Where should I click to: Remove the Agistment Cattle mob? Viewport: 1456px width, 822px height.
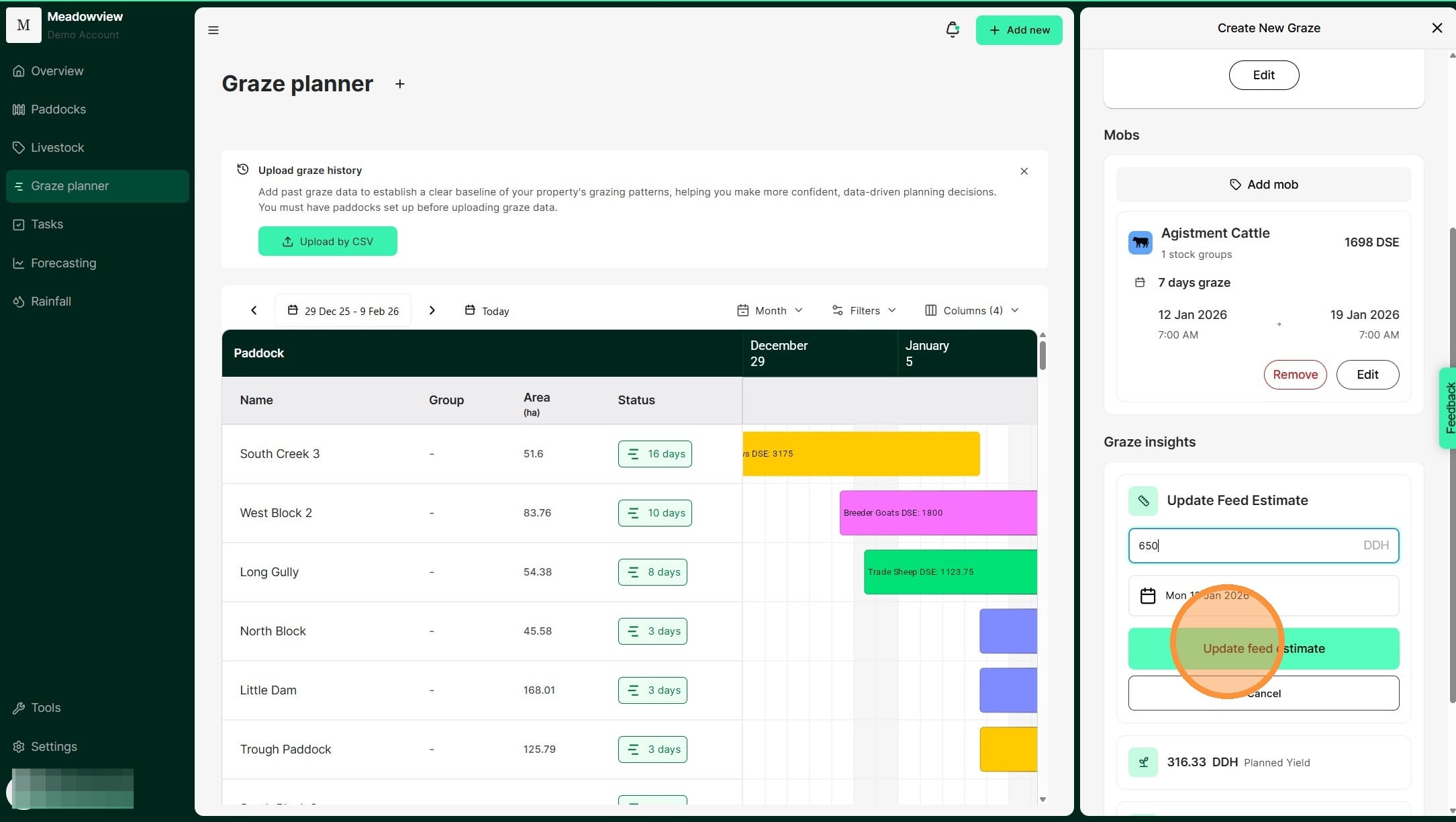coord(1294,375)
